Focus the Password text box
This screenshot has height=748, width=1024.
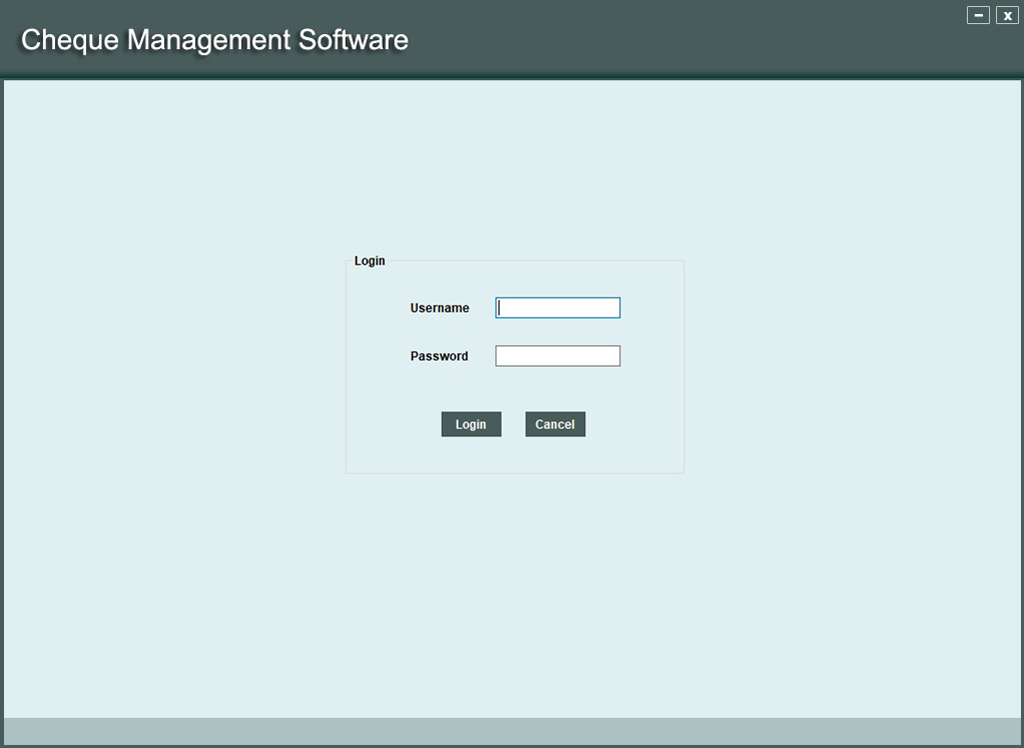pyautogui.click(x=558, y=356)
